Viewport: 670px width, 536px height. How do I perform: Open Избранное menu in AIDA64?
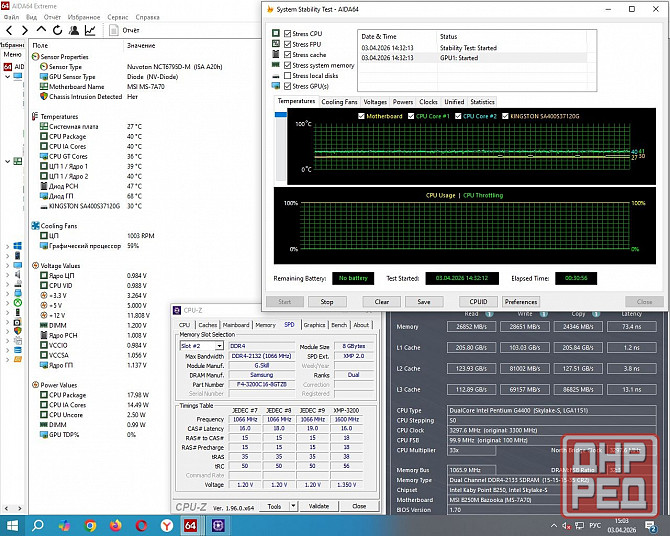coord(84,17)
